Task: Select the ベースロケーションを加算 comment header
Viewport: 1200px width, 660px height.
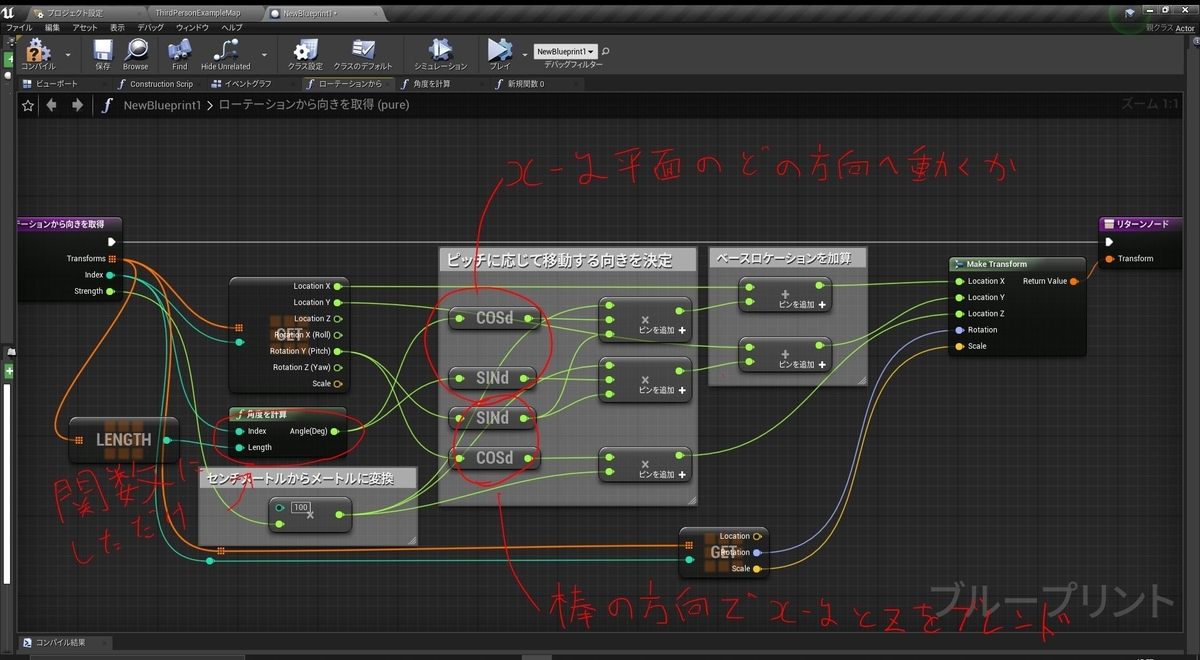Action: pos(787,258)
